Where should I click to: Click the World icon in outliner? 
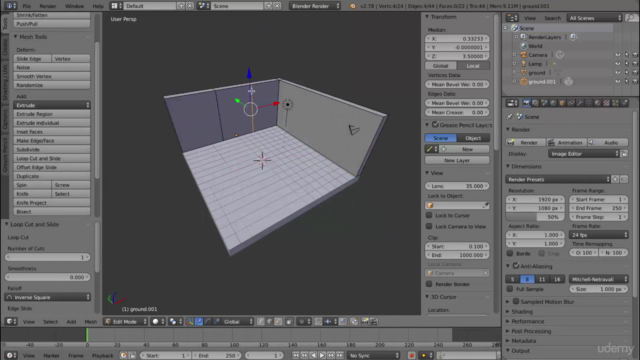point(524,46)
